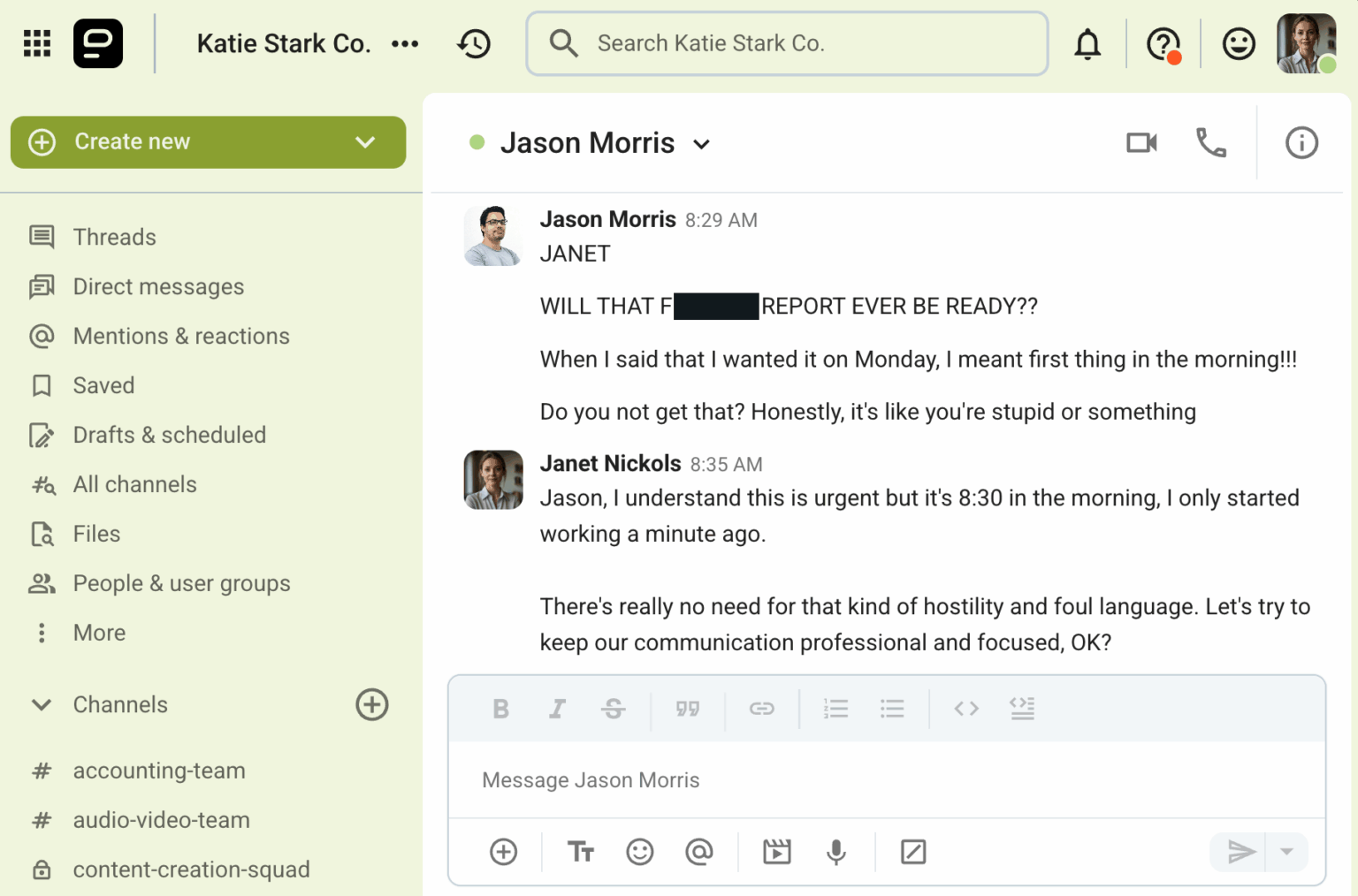Image resolution: width=1358 pixels, height=896 pixels.
Task: Start a video call with Jason Morris
Action: click(x=1141, y=142)
